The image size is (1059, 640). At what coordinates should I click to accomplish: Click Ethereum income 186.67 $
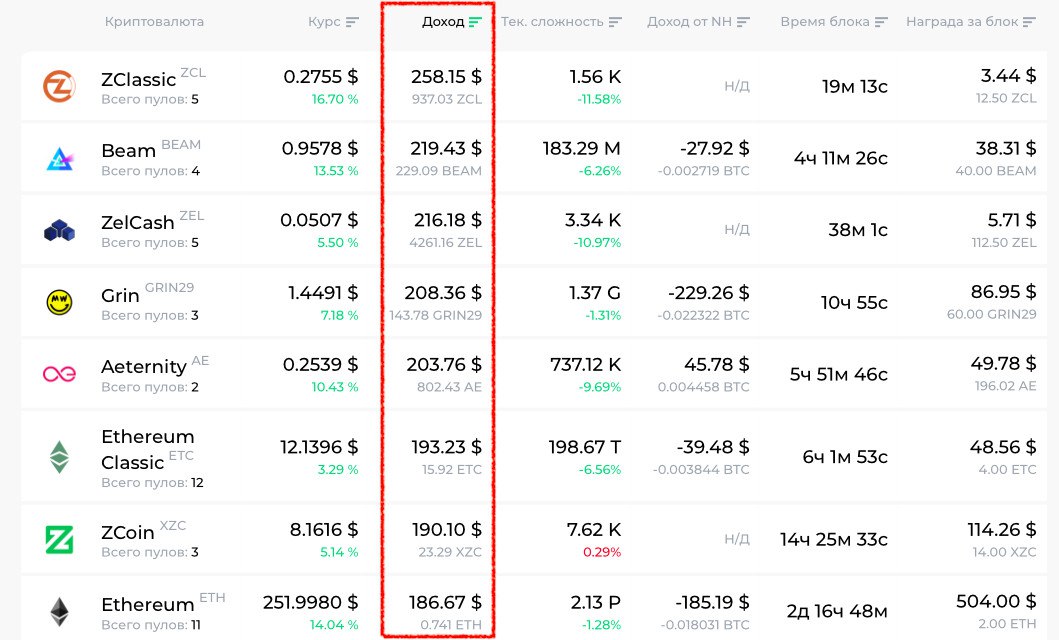click(x=445, y=602)
